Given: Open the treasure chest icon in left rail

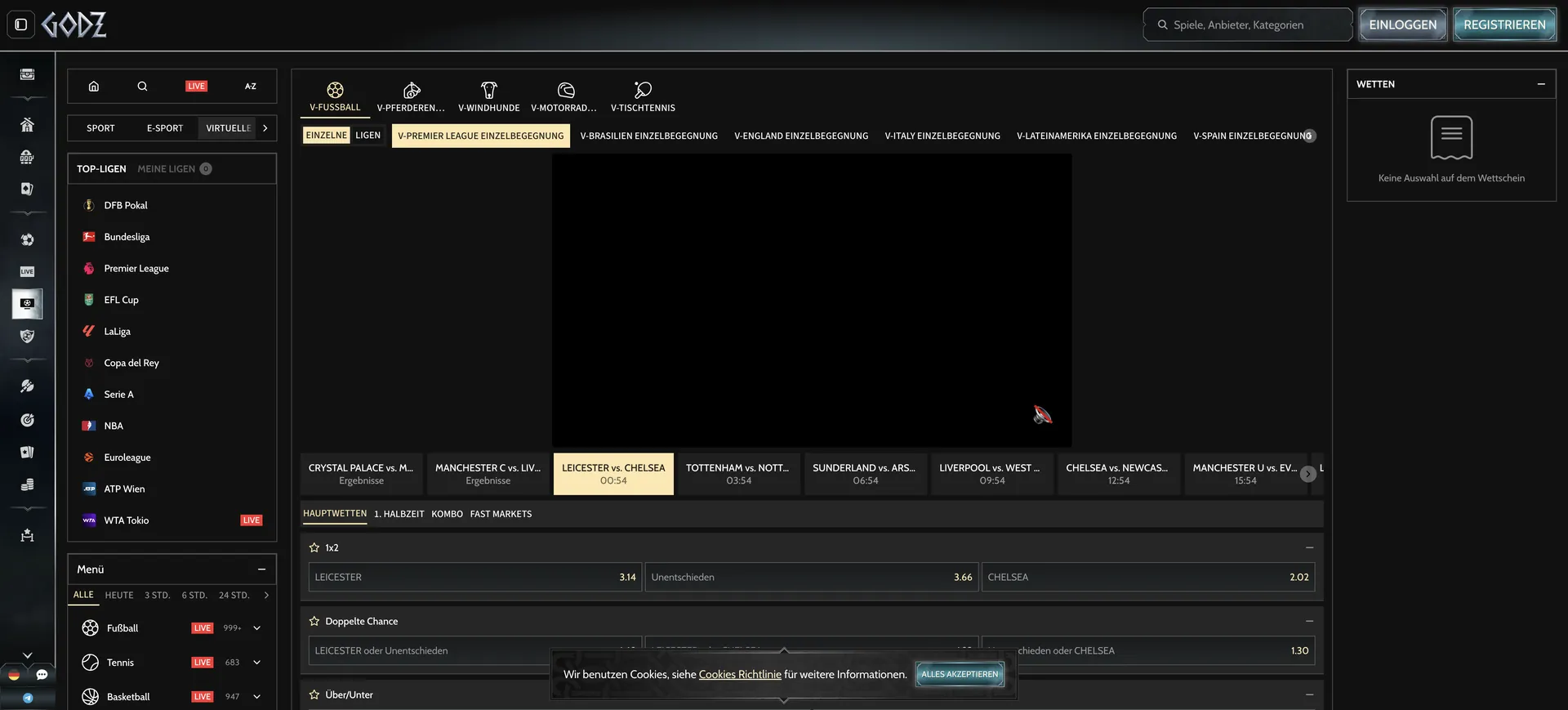Looking at the screenshot, I should click(27, 74).
